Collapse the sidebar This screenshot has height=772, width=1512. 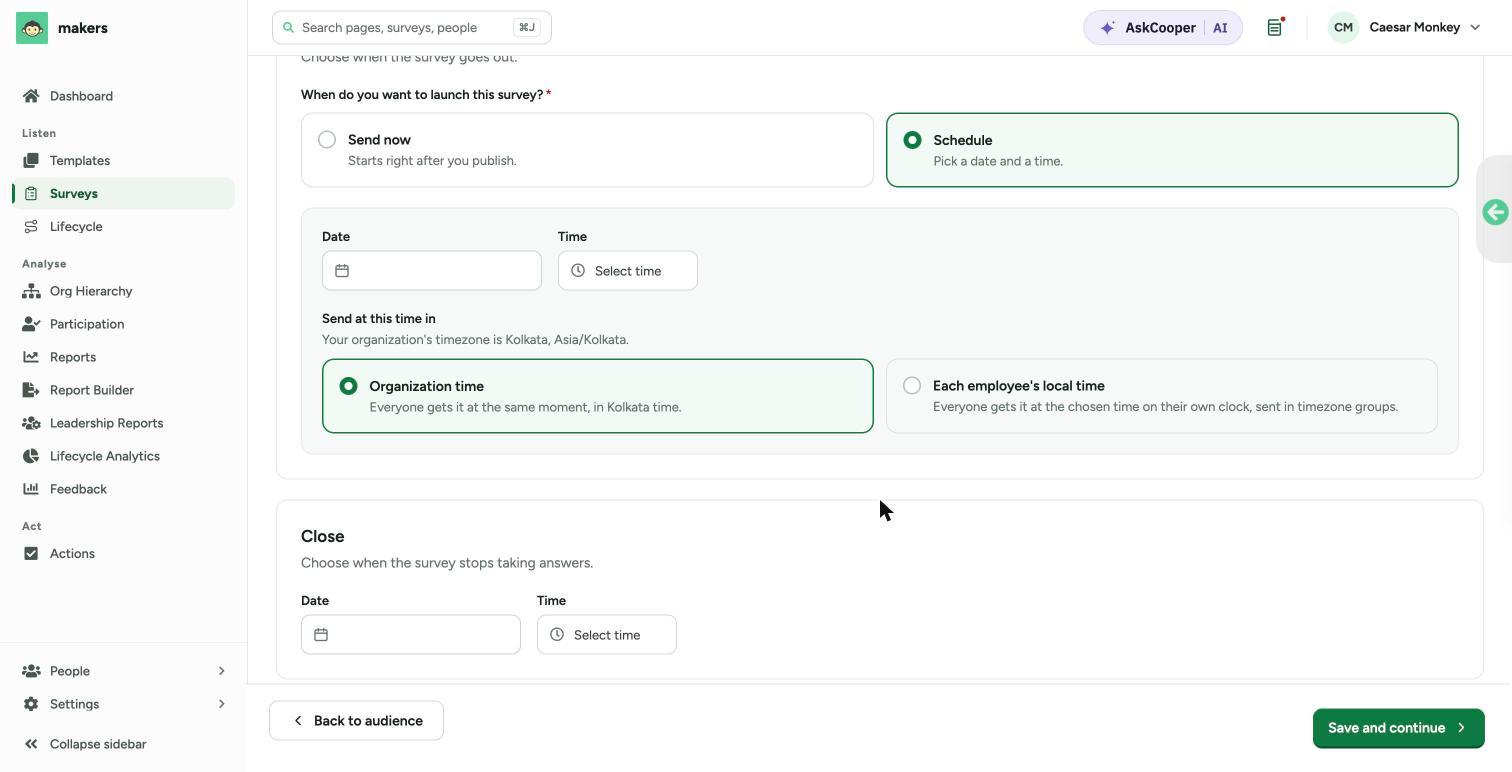(85, 744)
